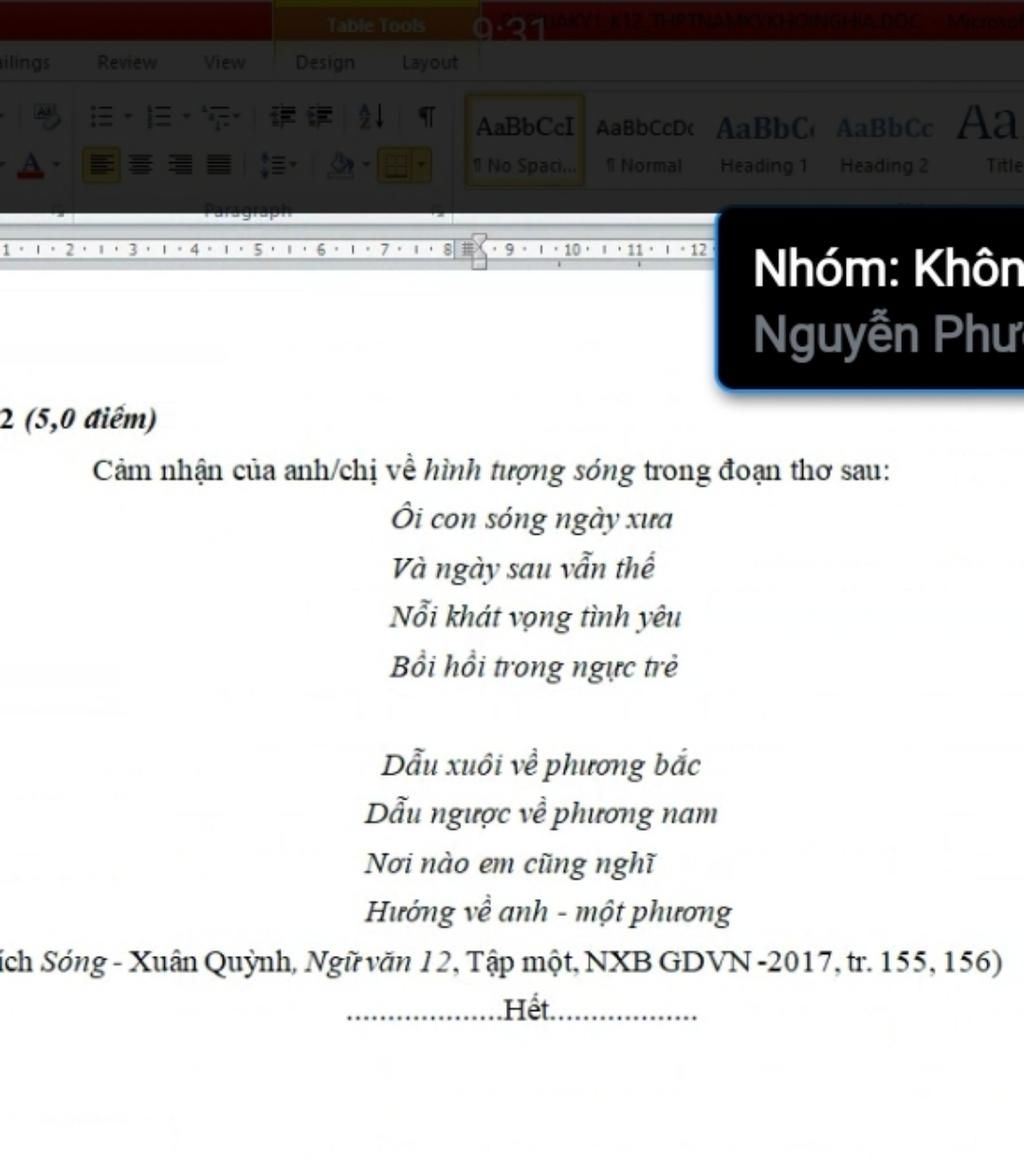Open the Review ribbon tab
The image size is (1024, 1159).
pos(126,62)
